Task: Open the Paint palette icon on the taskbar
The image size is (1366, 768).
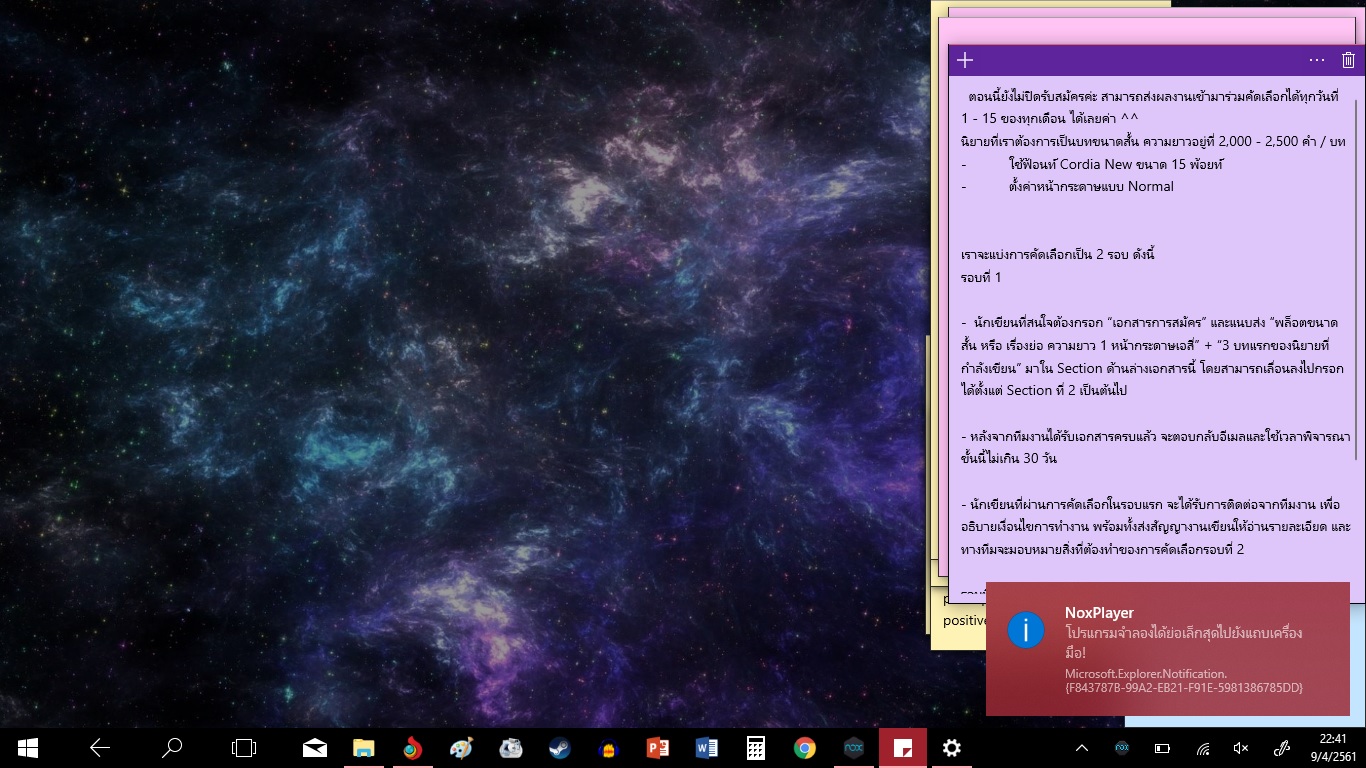Action: pos(461,748)
